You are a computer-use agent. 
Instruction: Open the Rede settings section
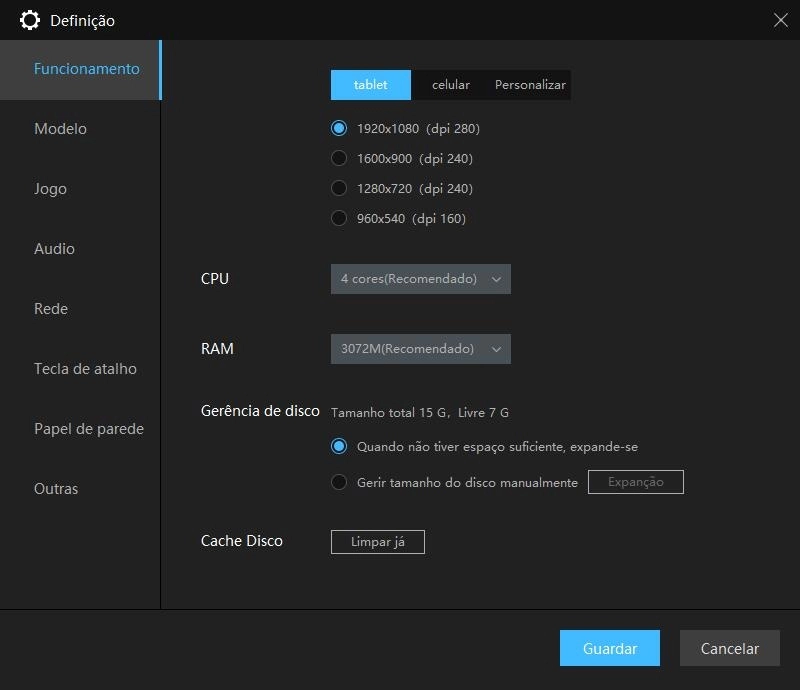[50, 308]
